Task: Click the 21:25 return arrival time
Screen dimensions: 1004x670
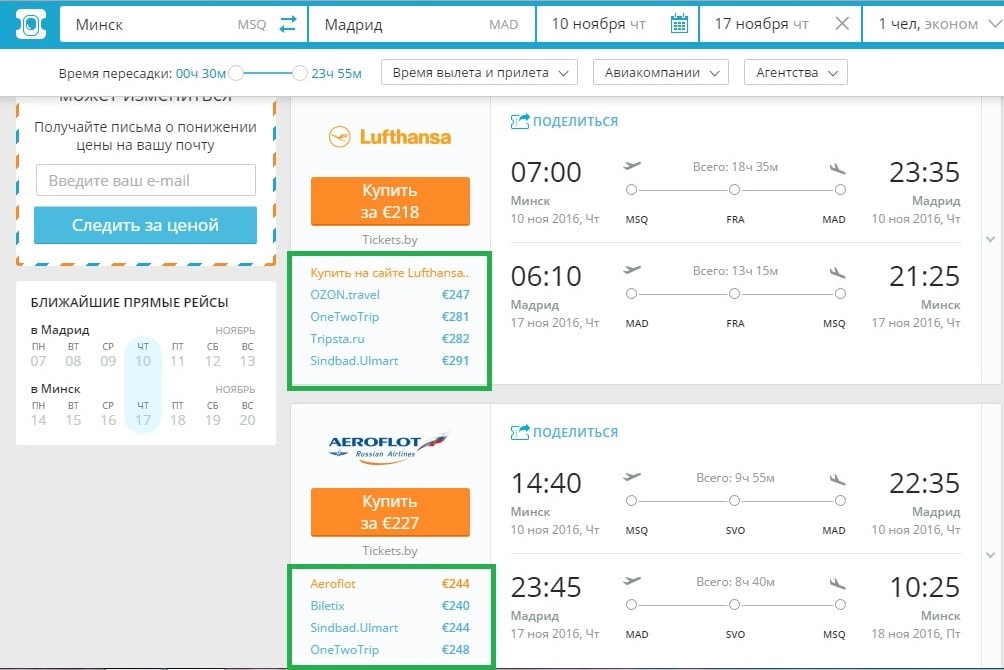Action: pyautogui.click(x=925, y=276)
